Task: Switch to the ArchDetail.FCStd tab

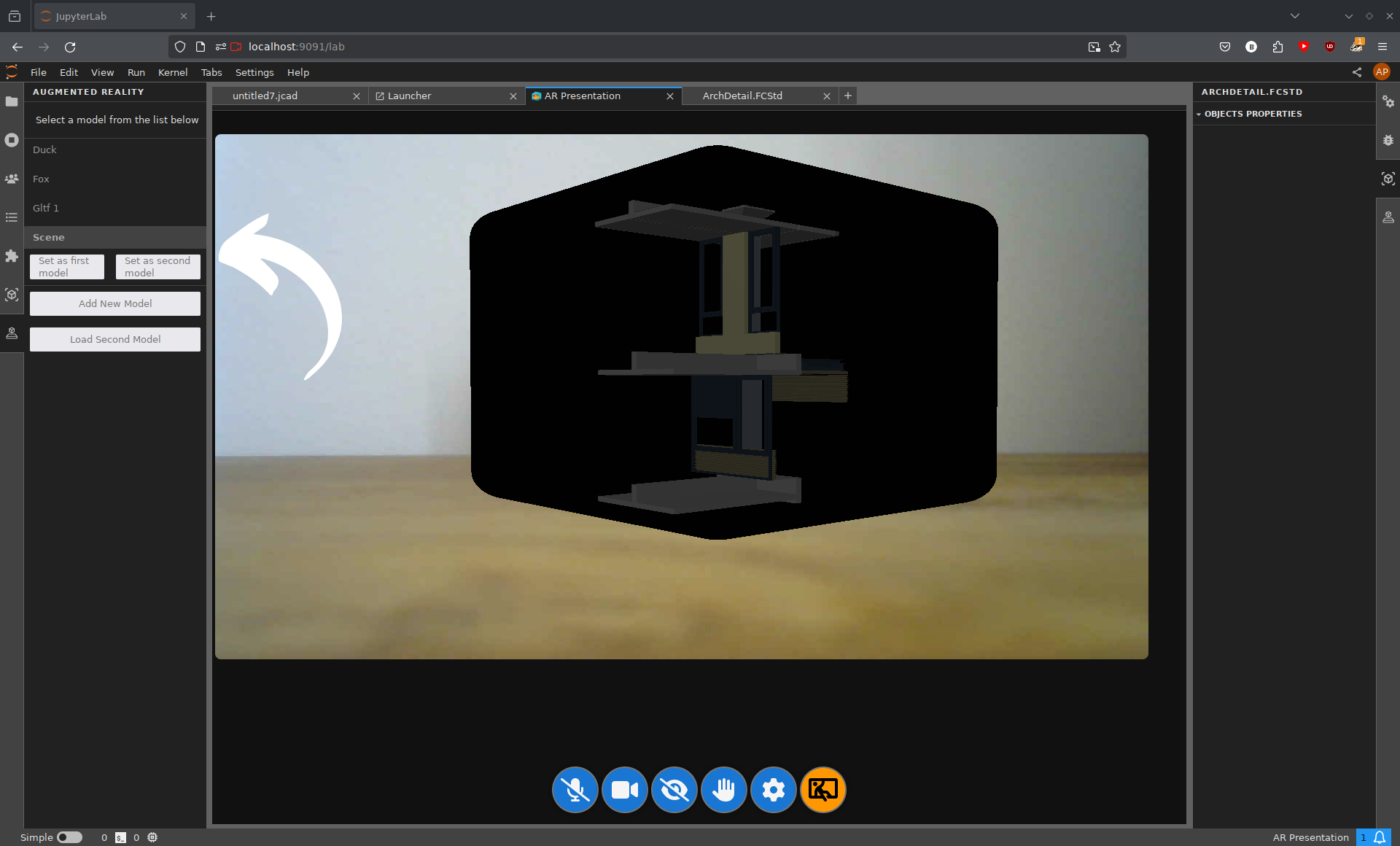Action: pos(742,96)
